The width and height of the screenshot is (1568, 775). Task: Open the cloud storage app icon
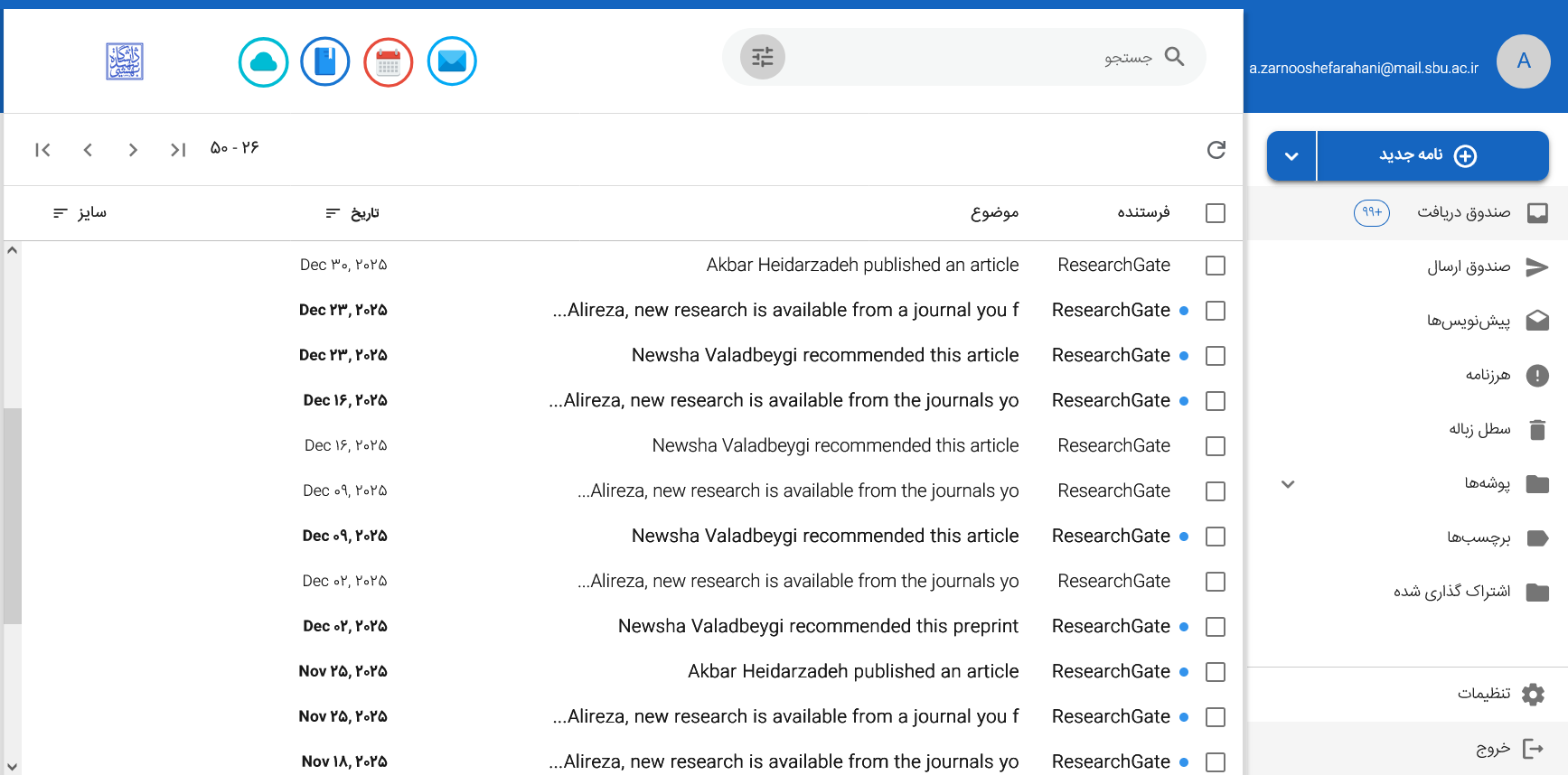click(x=263, y=61)
